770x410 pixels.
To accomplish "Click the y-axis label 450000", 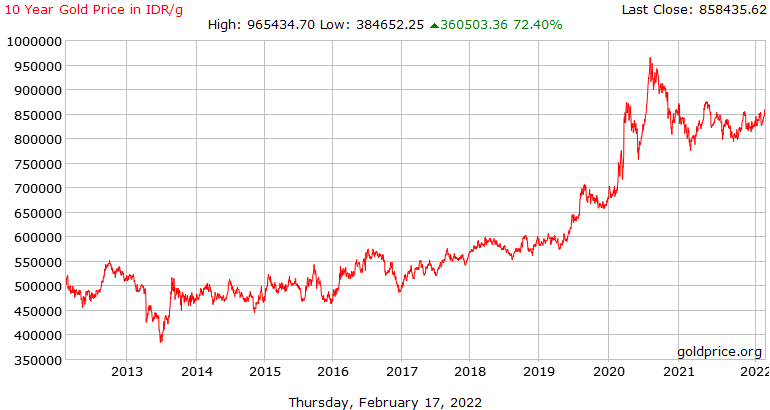I will pyautogui.click(x=38, y=311).
